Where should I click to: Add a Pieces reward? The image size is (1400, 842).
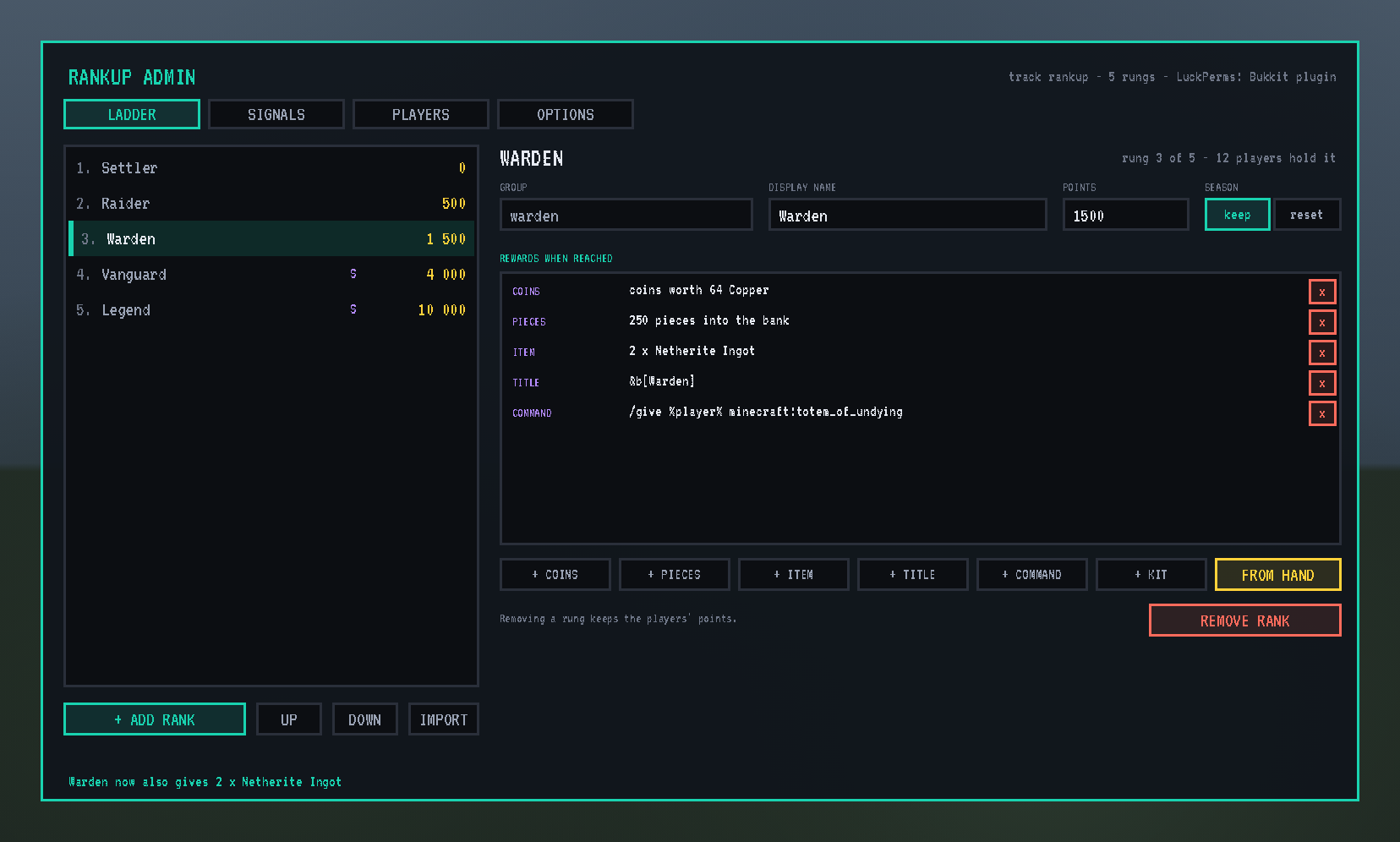click(x=675, y=575)
